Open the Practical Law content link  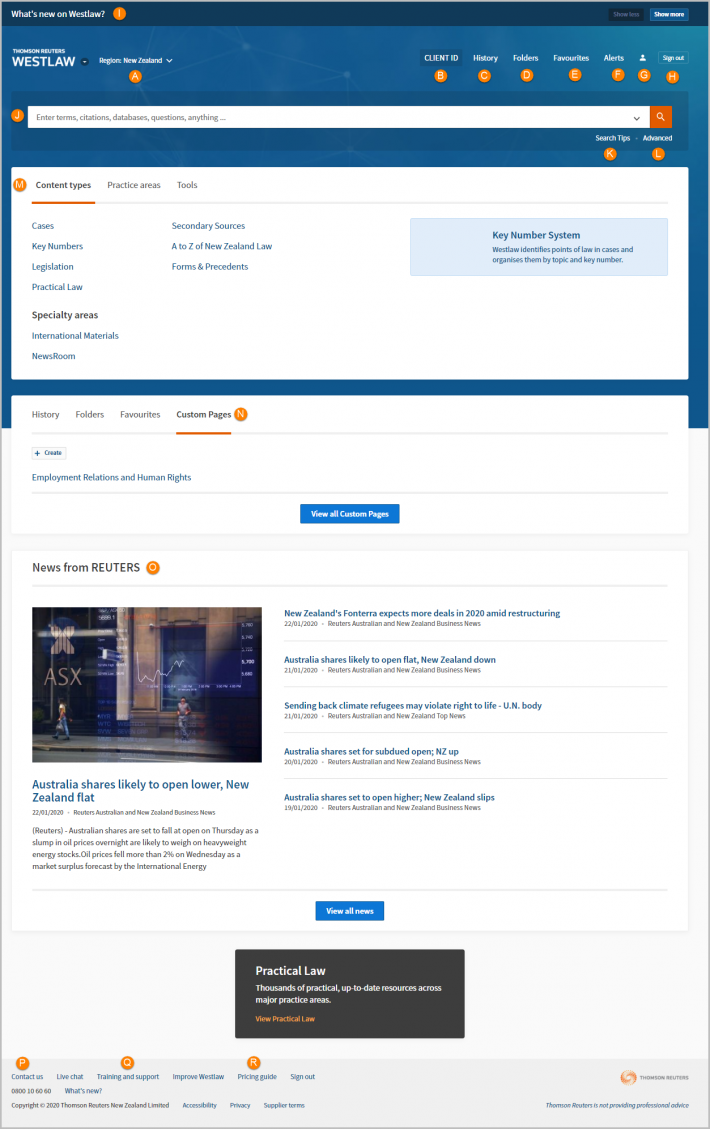tap(57, 287)
